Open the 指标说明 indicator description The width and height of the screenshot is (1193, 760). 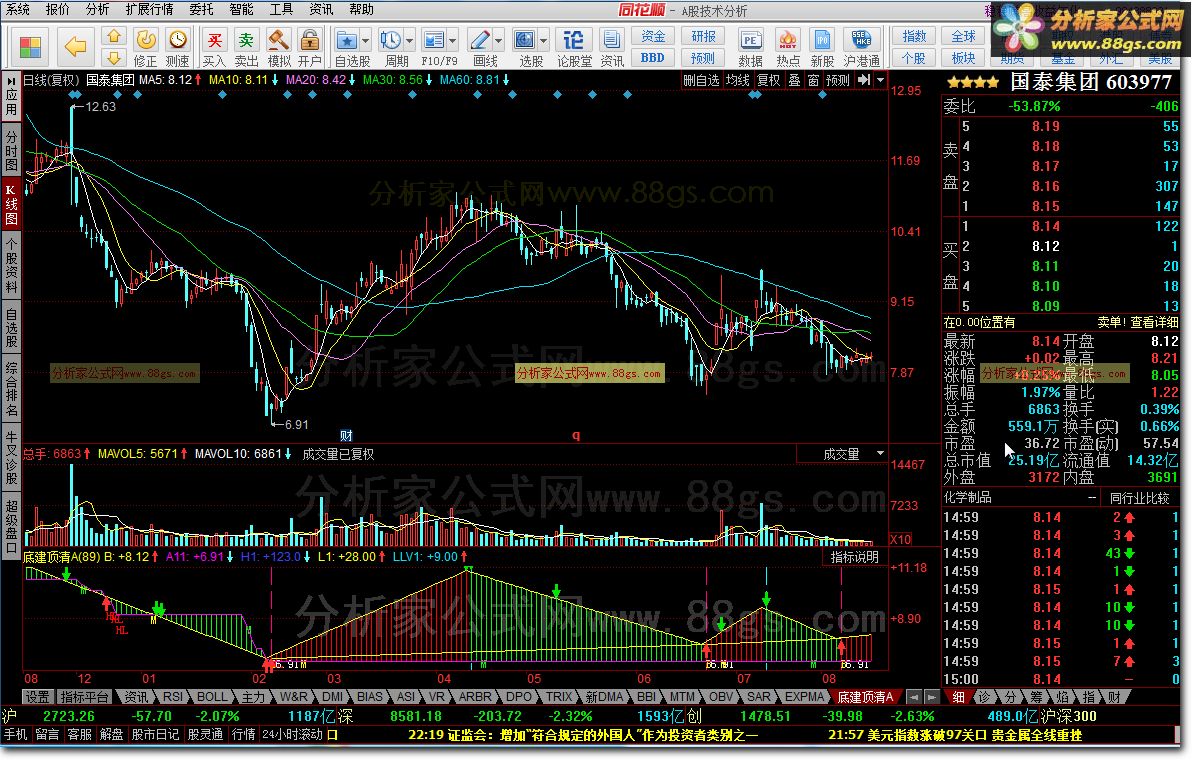[854, 558]
